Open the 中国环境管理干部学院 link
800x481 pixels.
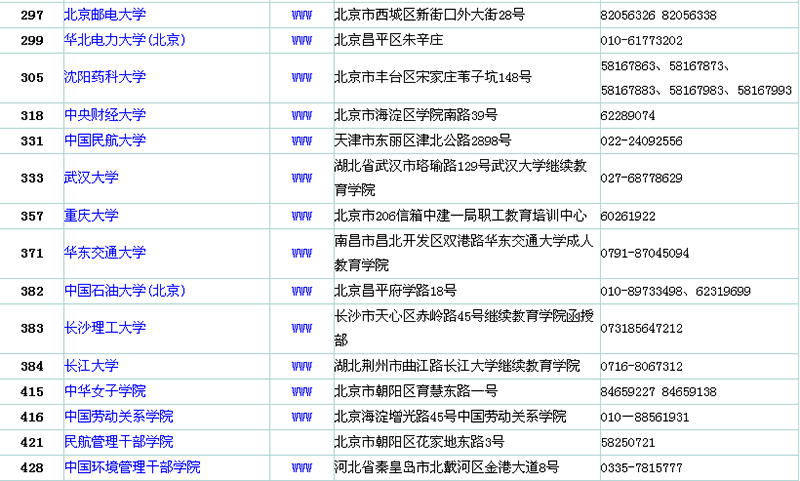[132, 467]
